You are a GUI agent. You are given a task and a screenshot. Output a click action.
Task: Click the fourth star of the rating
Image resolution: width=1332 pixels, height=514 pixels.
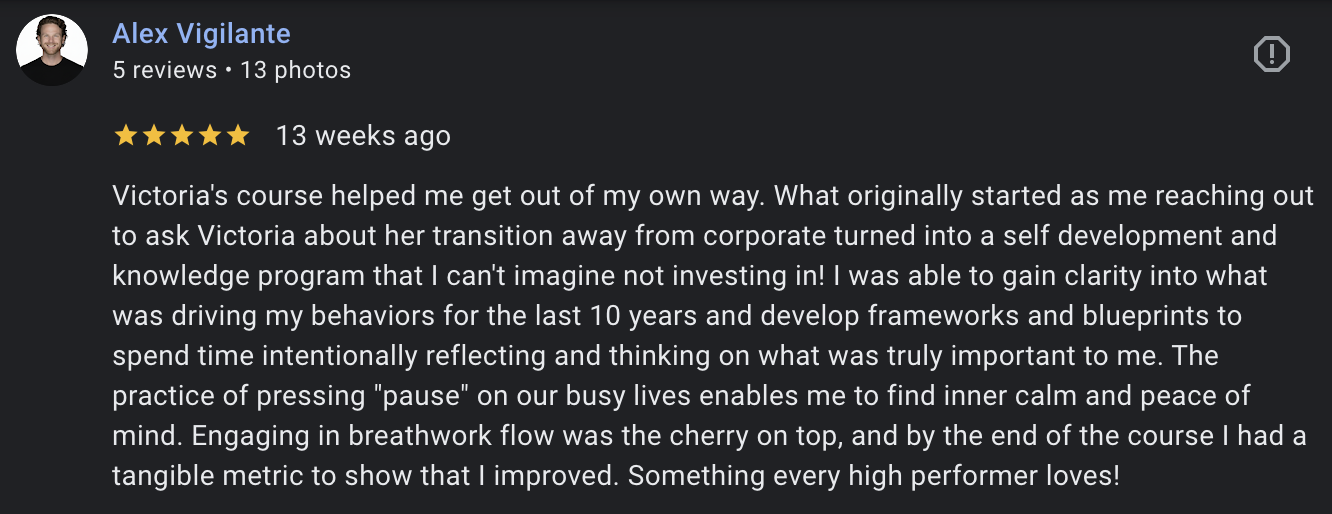209,135
